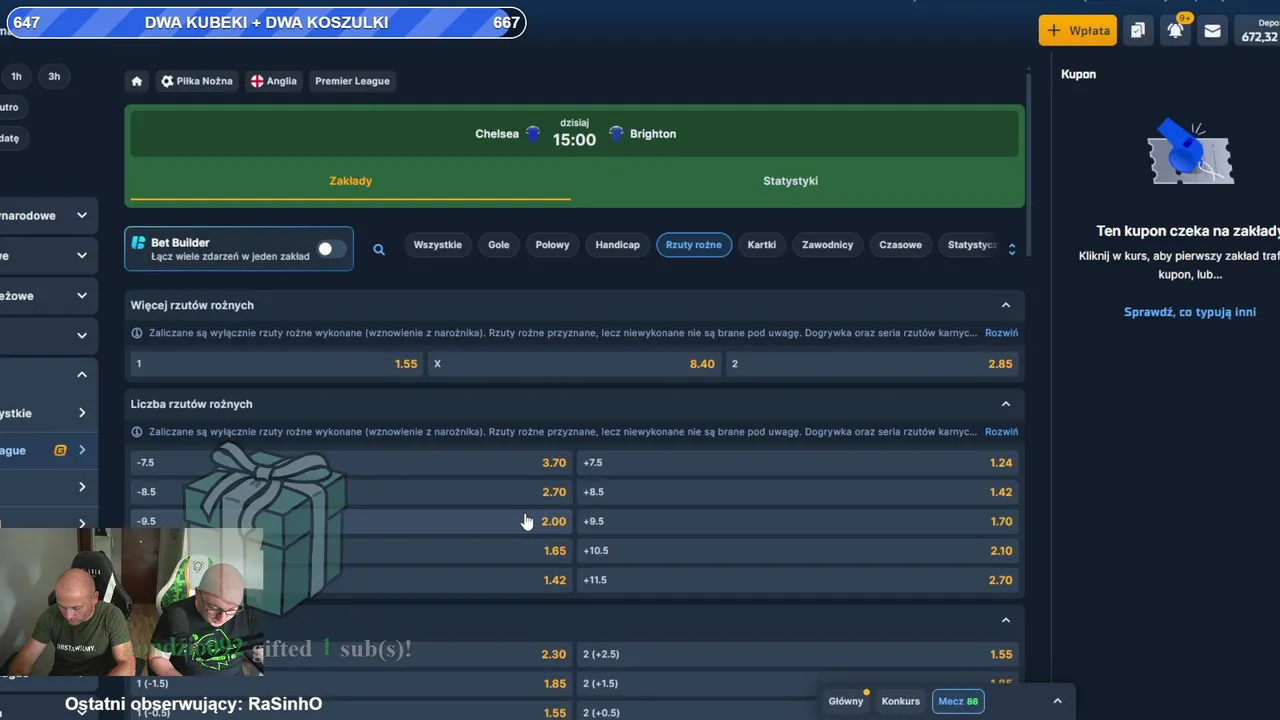Viewport: 1280px width, 720px height.
Task: Click Rozwiń in Liczba rzutów rożnych note
Action: [x=1002, y=432]
